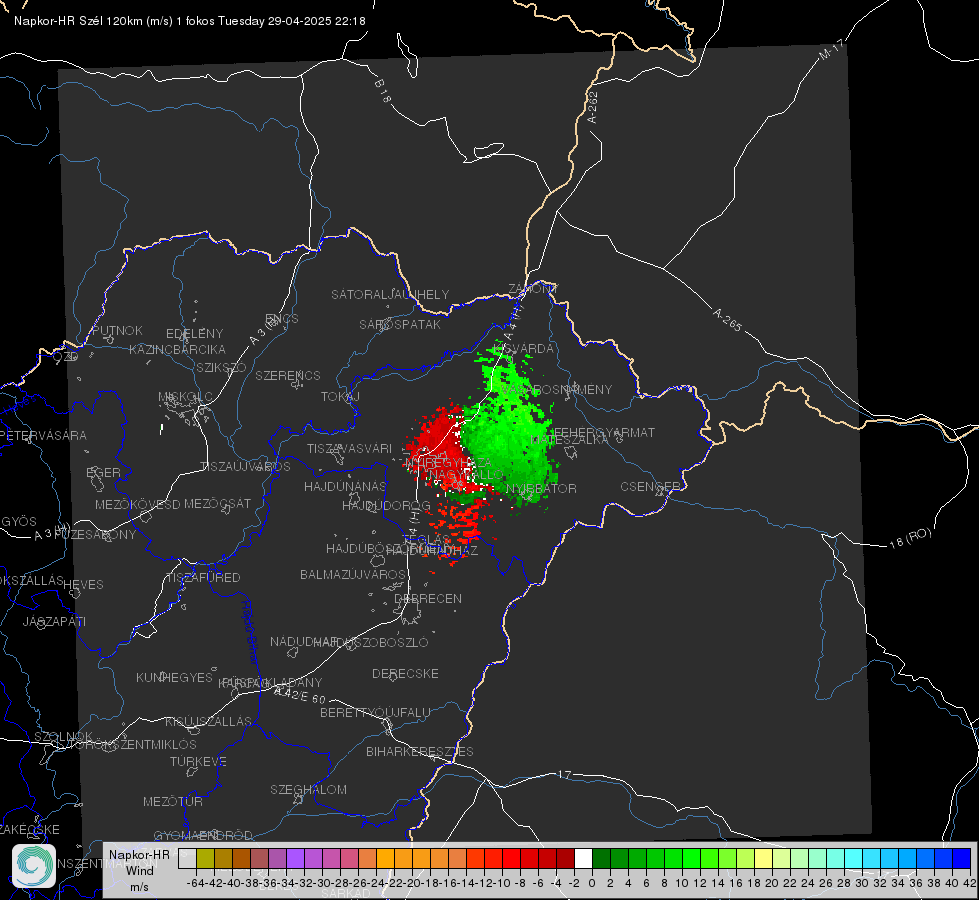Select the dark red swatch between -4 and -2
979x900 pixels.
pos(566,858)
